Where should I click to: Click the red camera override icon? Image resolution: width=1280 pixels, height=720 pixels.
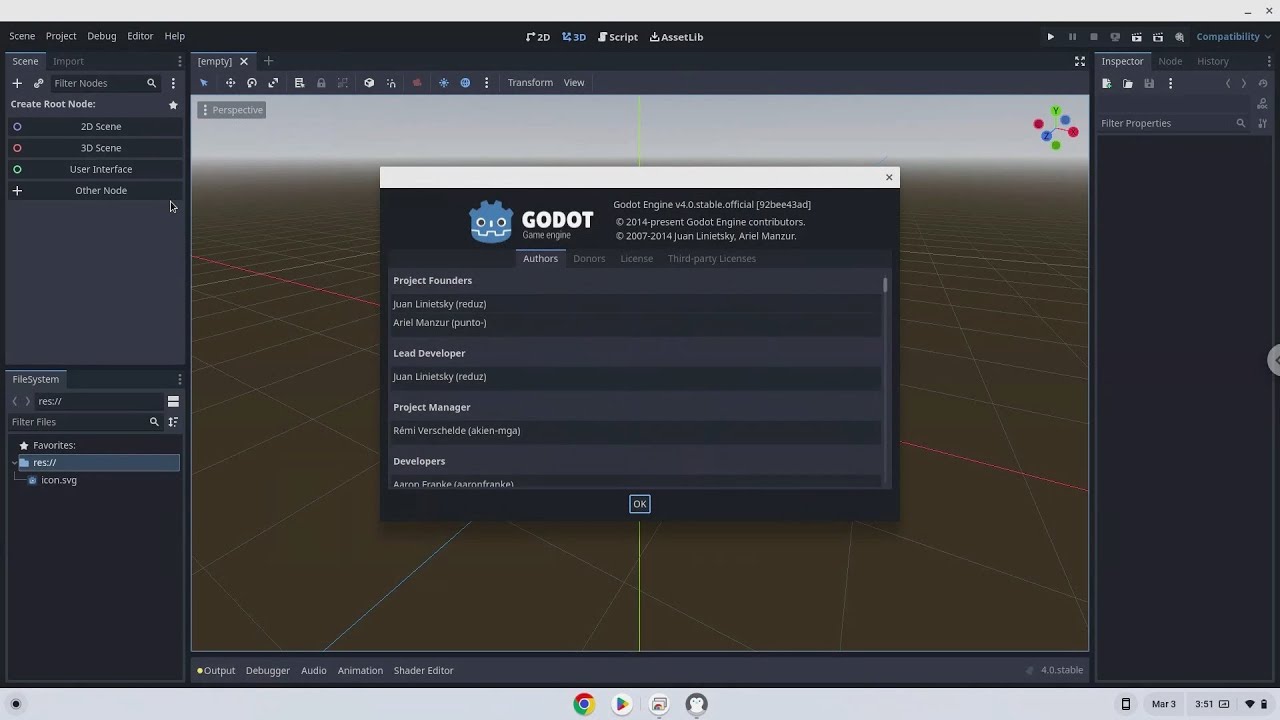pos(417,83)
